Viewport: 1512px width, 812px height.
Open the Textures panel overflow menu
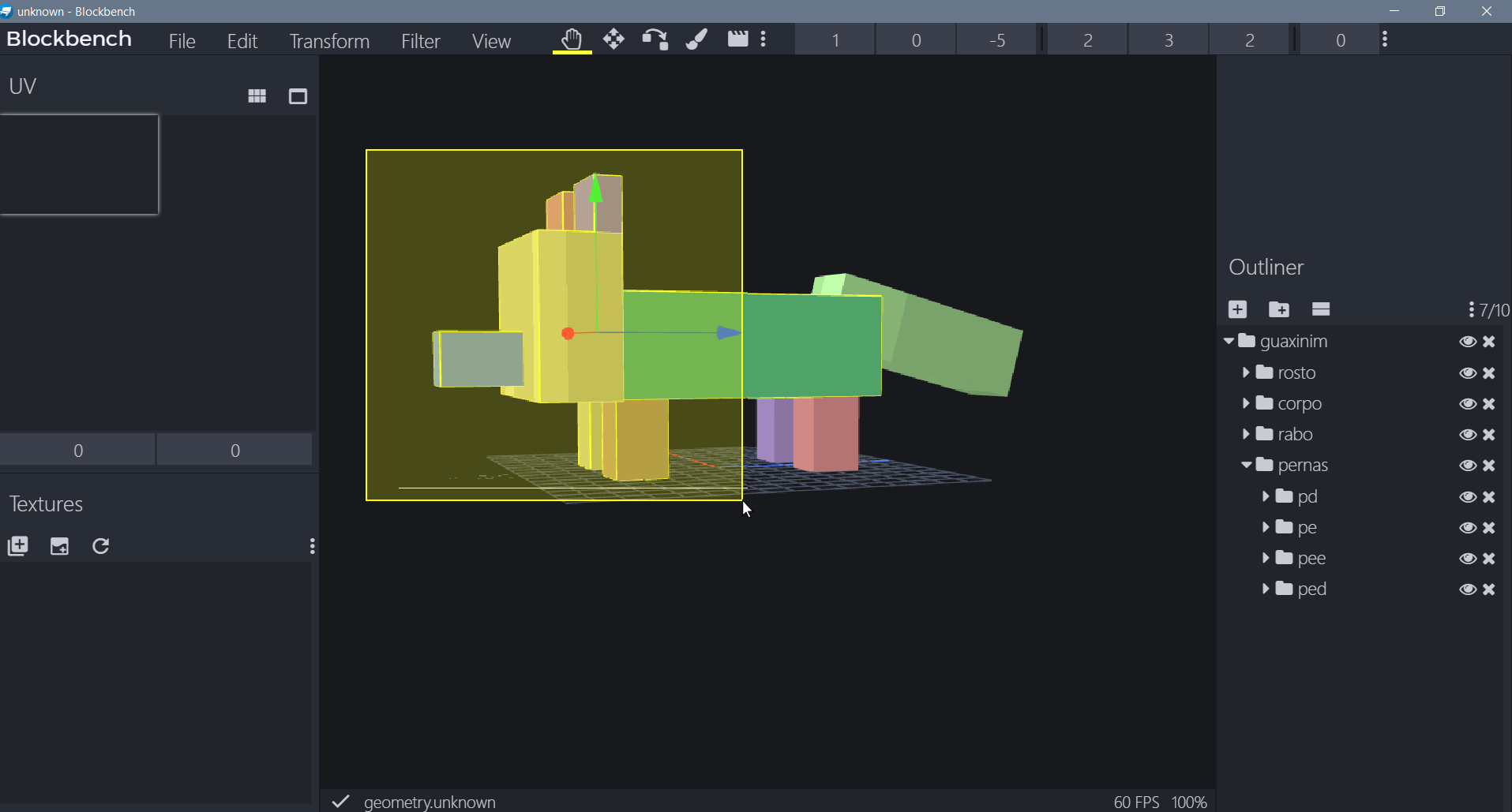point(313,546)
